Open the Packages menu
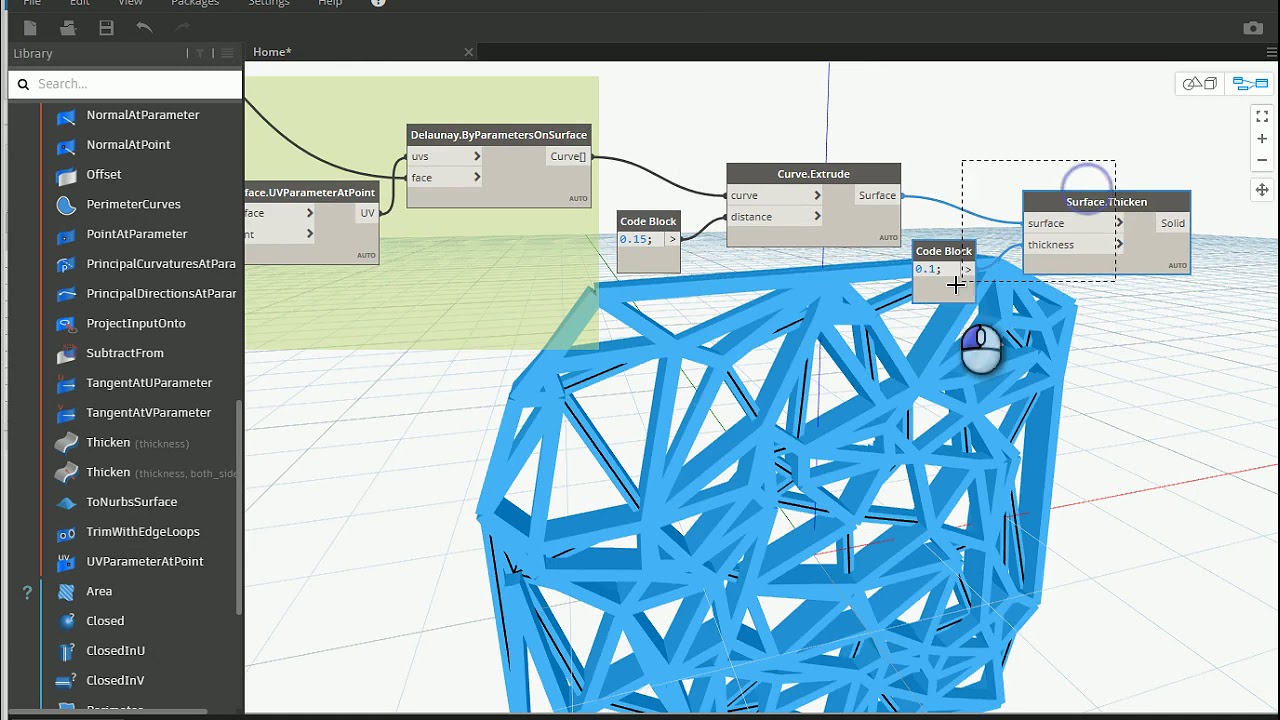Viewport: 1280px width, 720px height. (195, 3)
